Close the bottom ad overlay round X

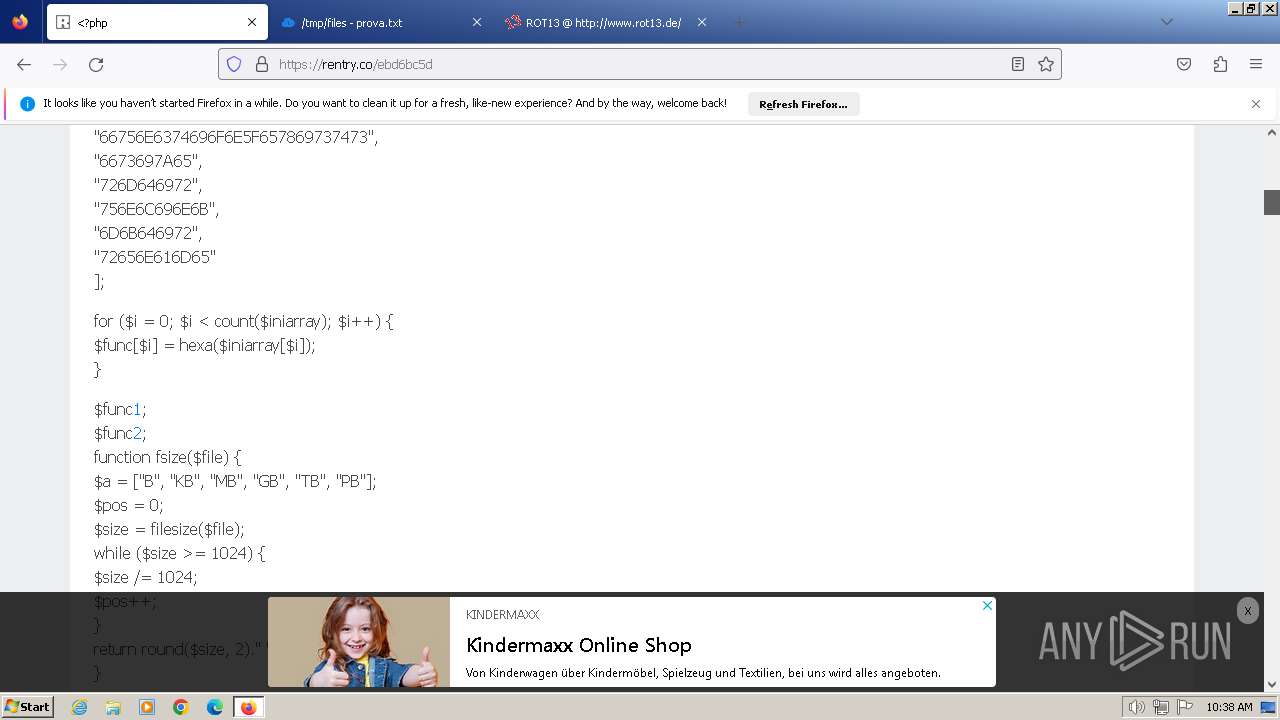tap(1247, 611)
